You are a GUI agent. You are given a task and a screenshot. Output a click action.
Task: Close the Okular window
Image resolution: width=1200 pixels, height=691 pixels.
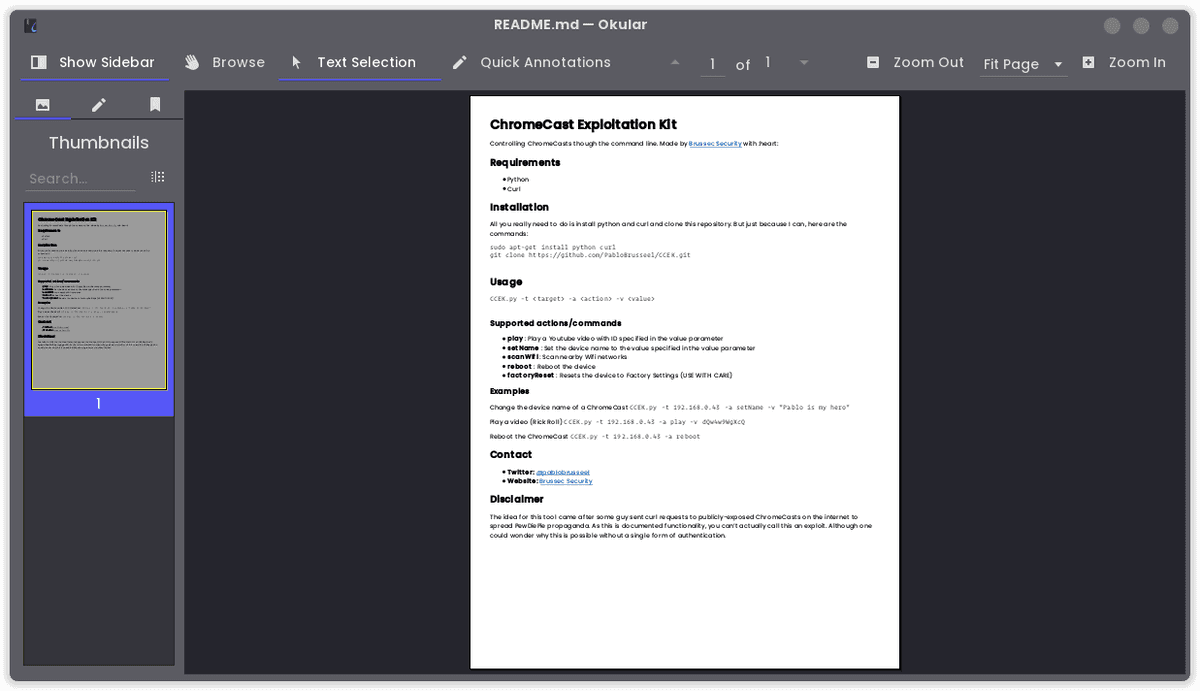click(x=1168, y=26)
